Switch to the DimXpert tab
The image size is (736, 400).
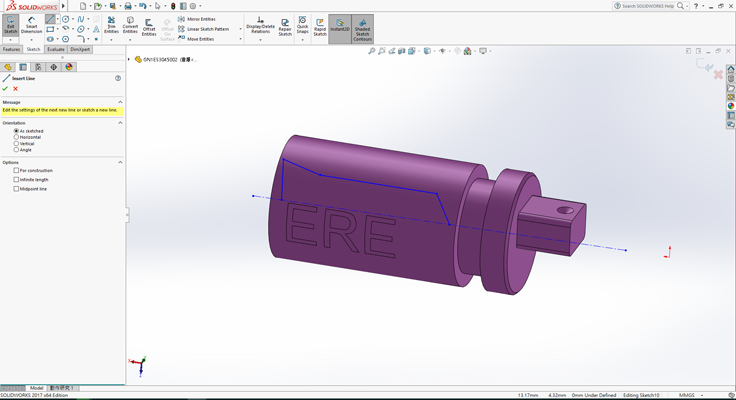click(80, 49)
